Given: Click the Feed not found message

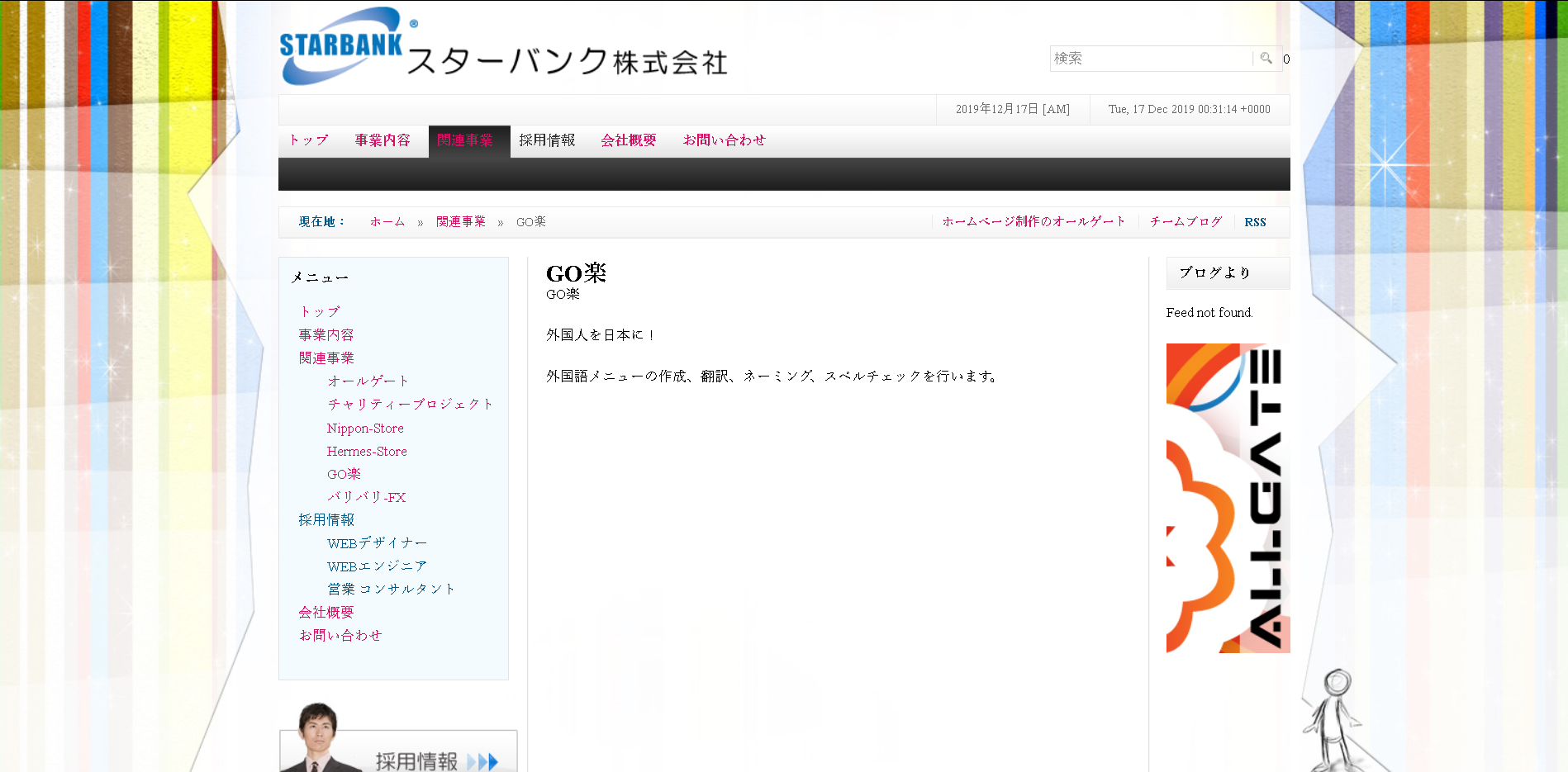Looking at the screenshot, I should 1209,312.
